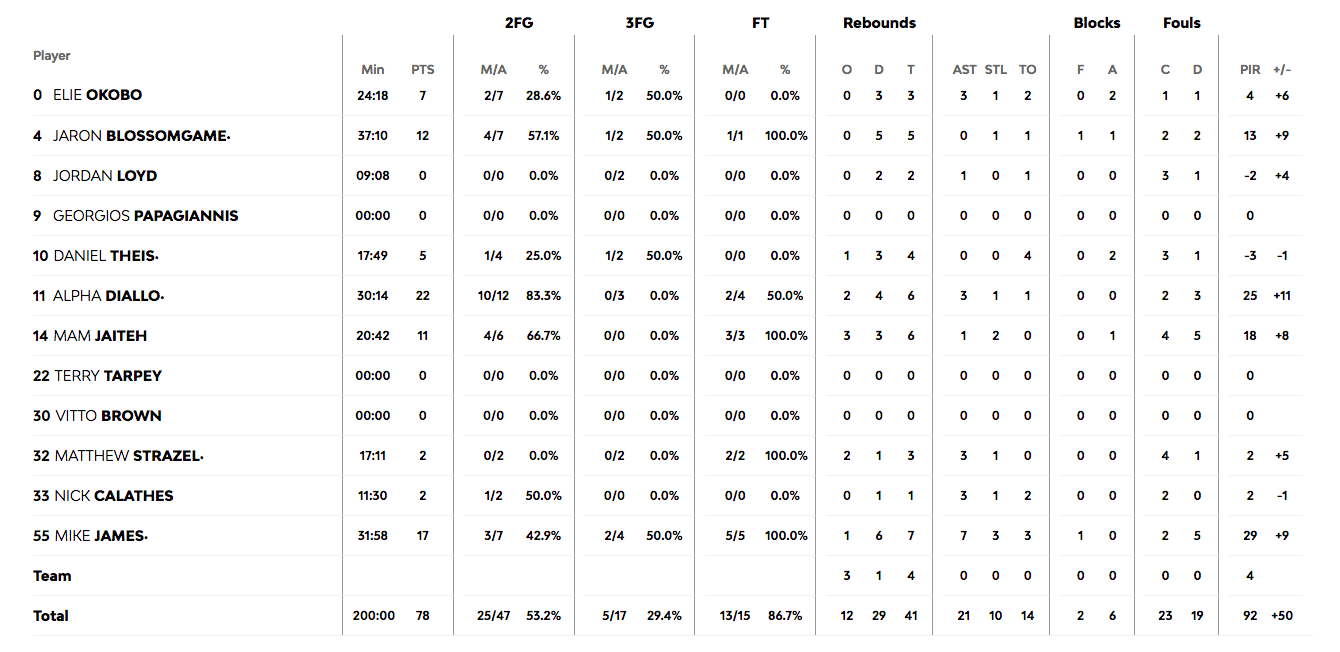
Task: Click Vitto Brown player name
Action: 108,416
